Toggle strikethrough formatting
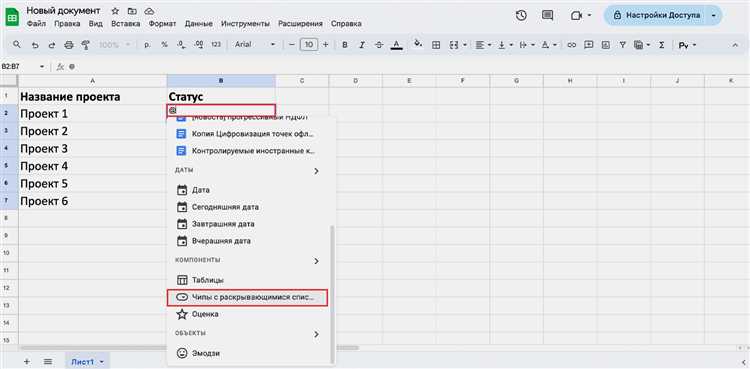Image resolution: width=750 pixels, height=369 pixels. (x=379, y=45)
